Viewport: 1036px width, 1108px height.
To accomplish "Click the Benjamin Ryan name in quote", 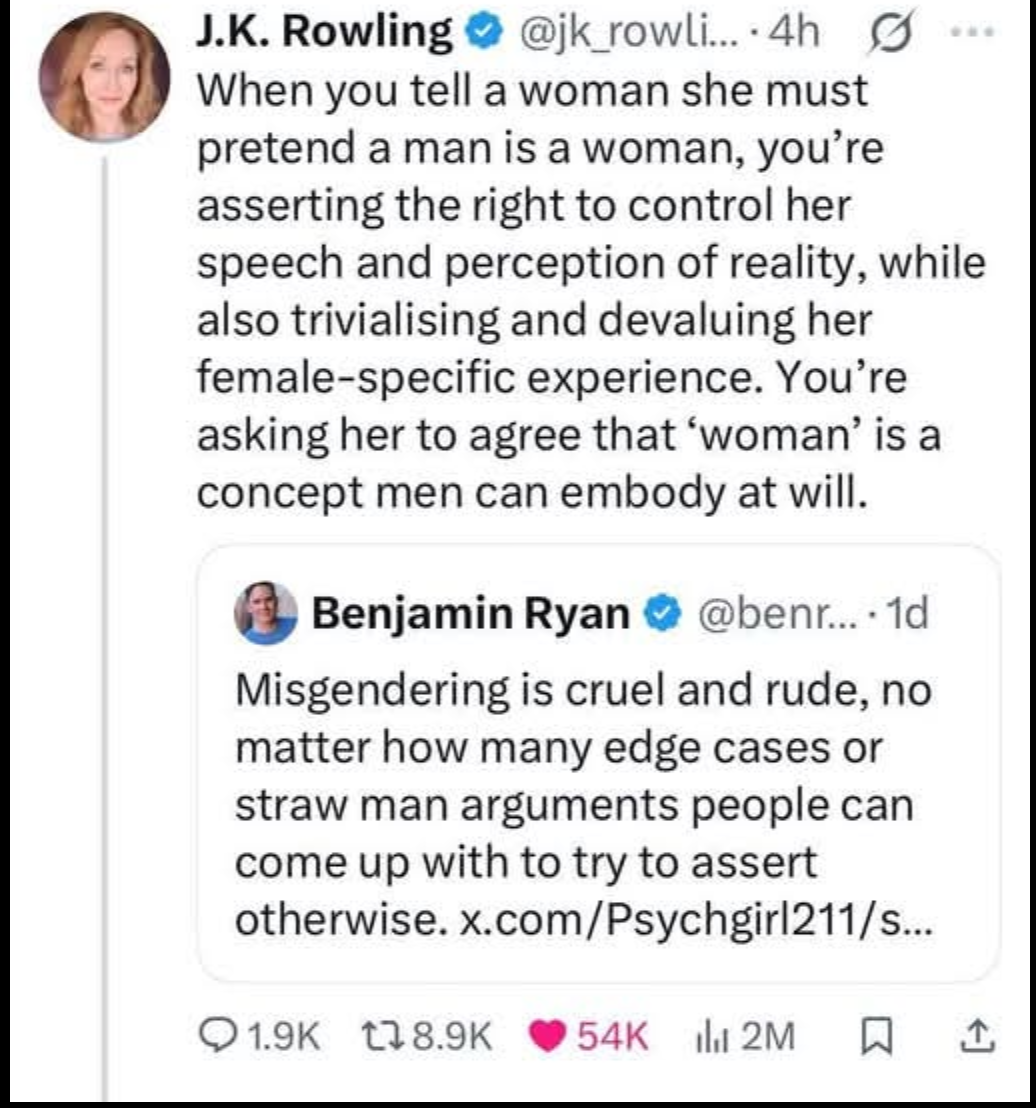I will pos(470,613).
